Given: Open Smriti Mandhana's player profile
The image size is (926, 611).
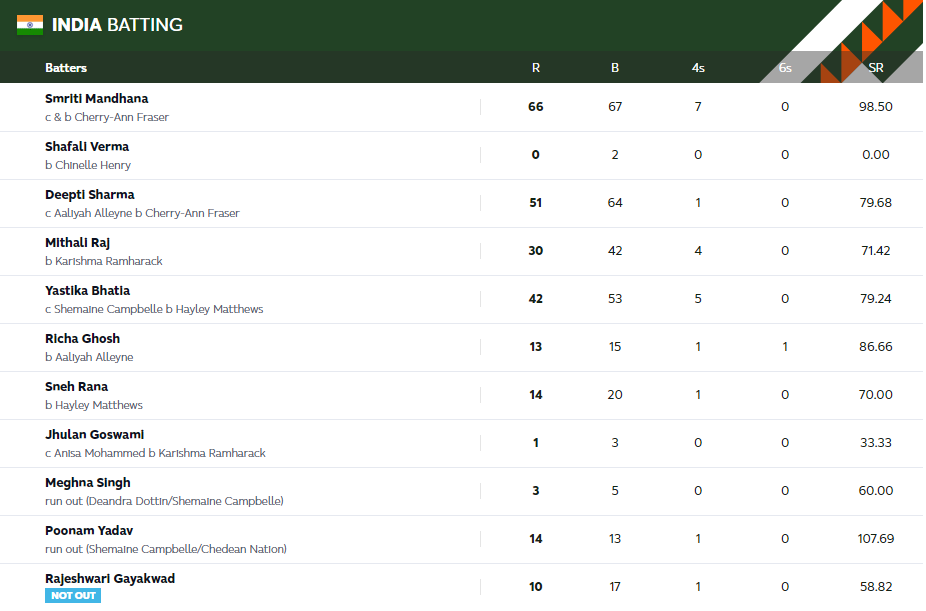Looking at the screenshot, I should 96,99.
